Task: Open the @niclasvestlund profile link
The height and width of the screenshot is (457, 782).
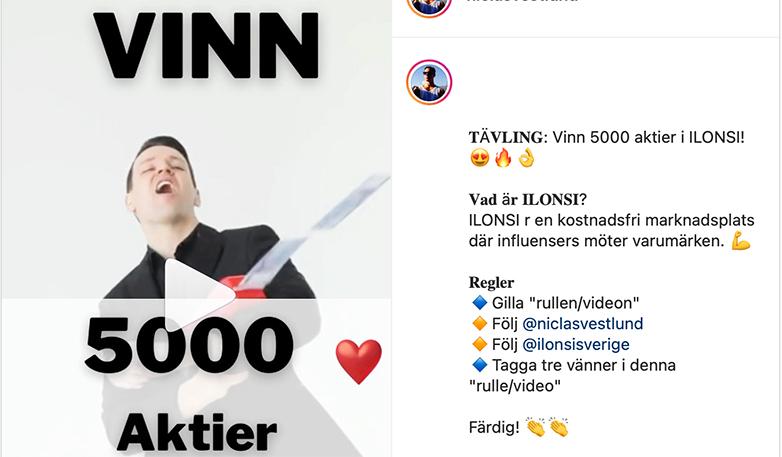Action: 583,323
